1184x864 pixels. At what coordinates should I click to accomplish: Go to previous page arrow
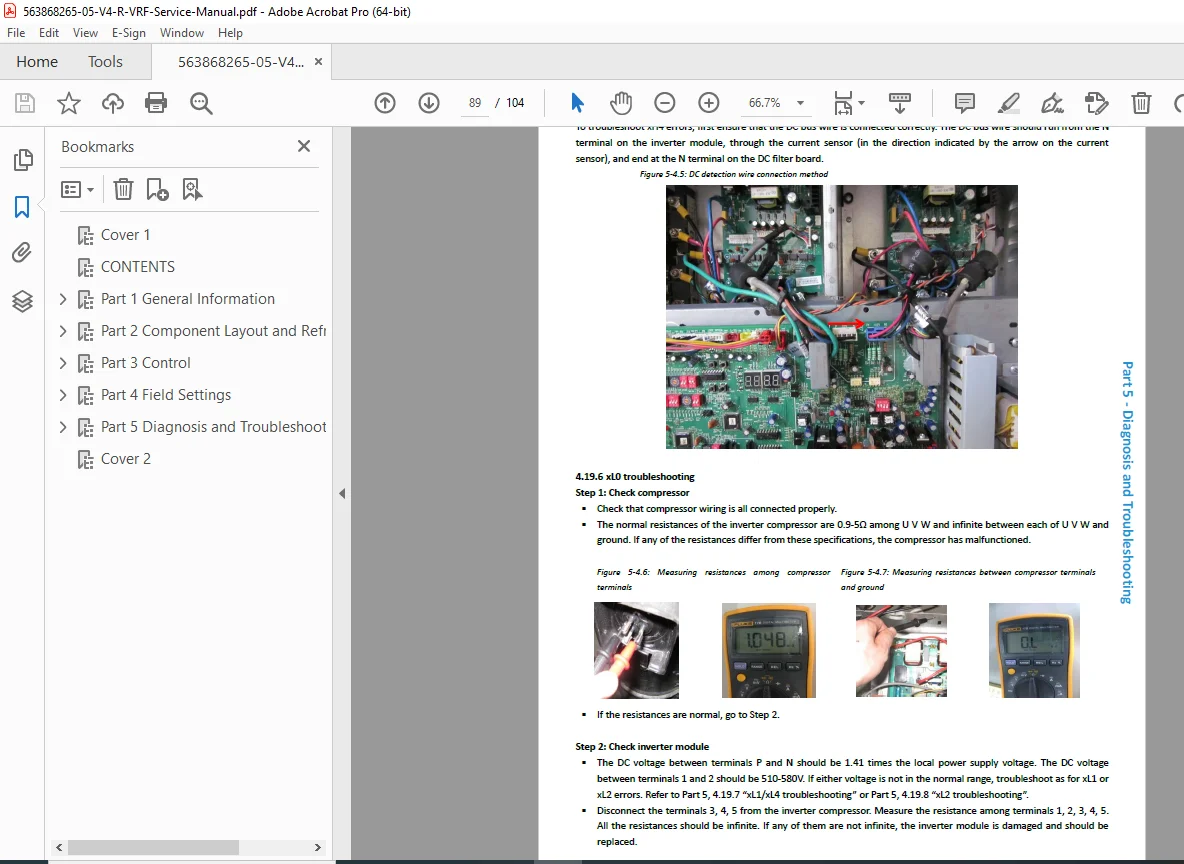pos(385,103)
